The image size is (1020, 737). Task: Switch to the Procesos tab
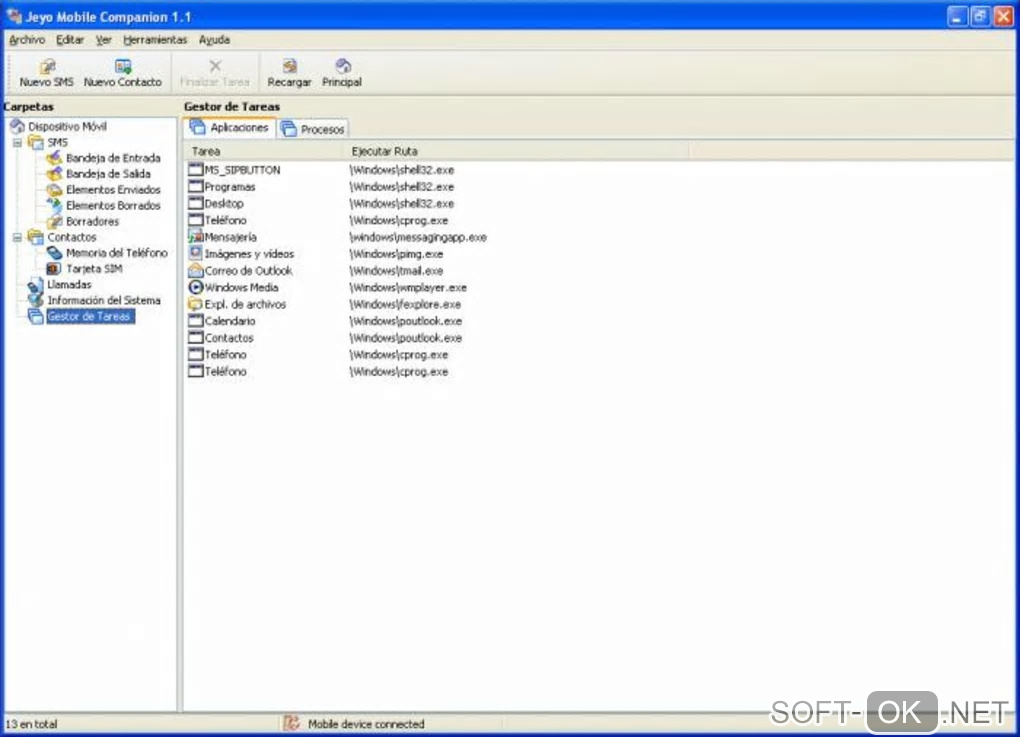click(314, 129)
